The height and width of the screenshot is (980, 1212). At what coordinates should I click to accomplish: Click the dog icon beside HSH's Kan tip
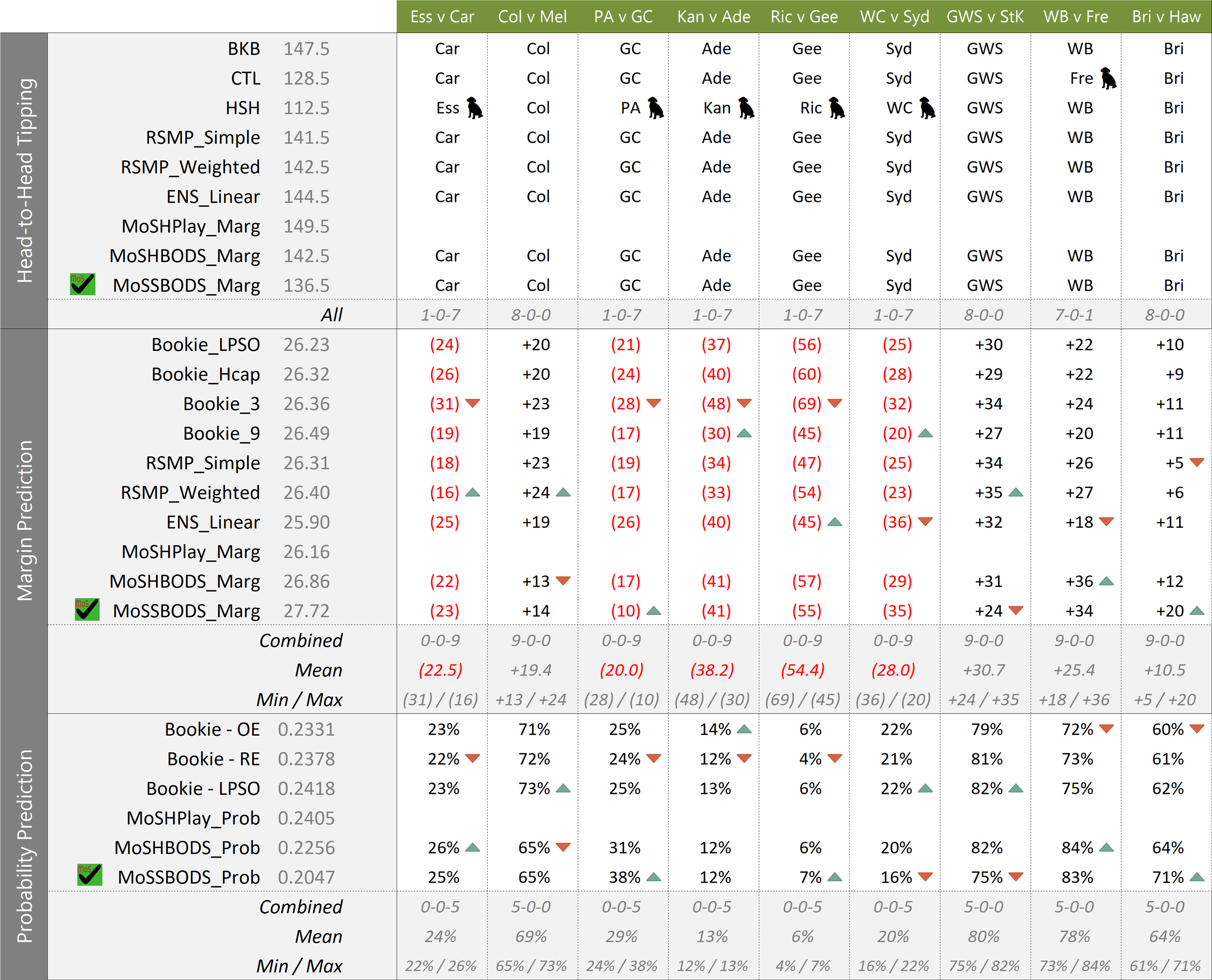pyautogui.click(x=746, y=108)
